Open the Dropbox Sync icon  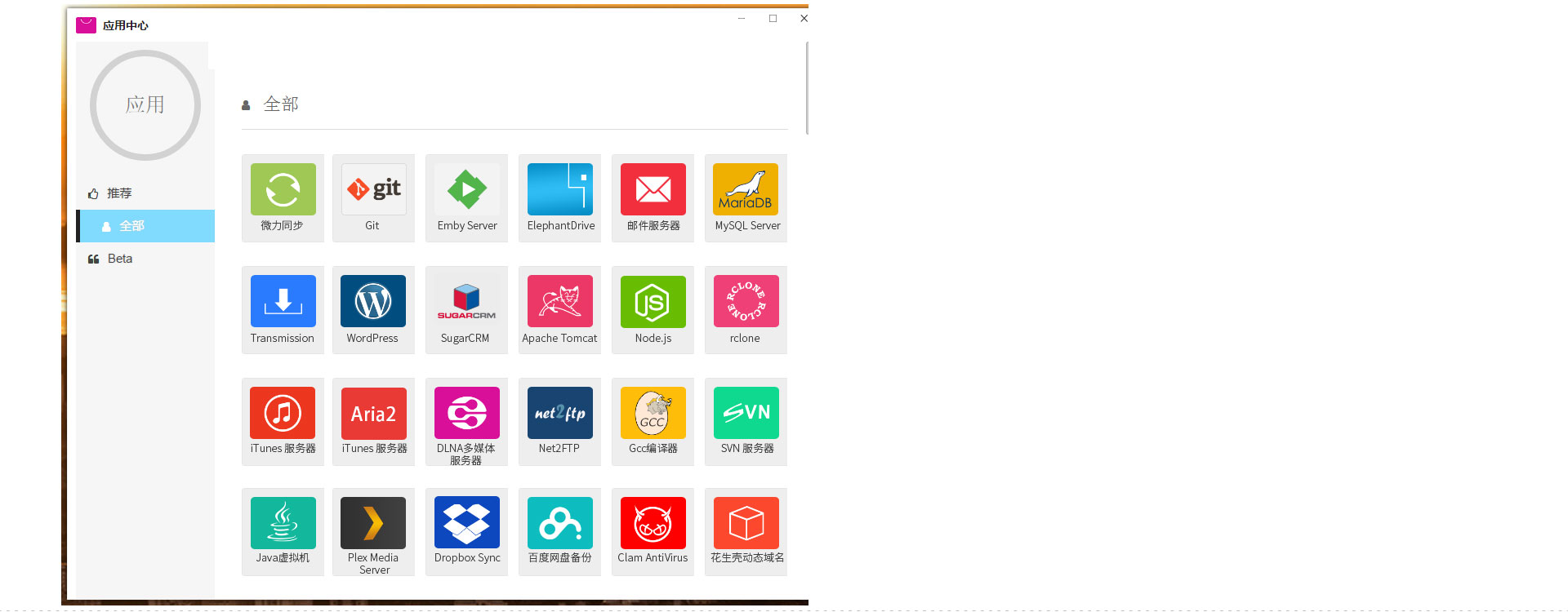466,523
